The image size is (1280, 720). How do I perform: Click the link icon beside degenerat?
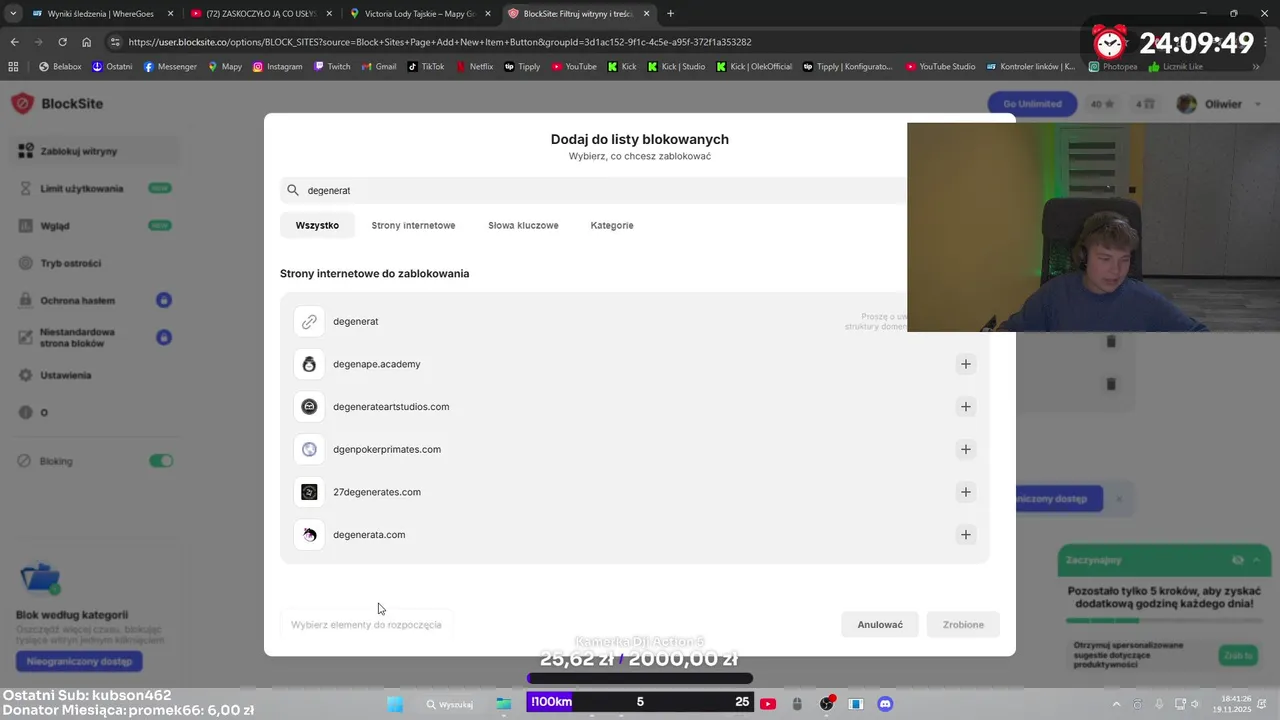click(x=309, y=321)
